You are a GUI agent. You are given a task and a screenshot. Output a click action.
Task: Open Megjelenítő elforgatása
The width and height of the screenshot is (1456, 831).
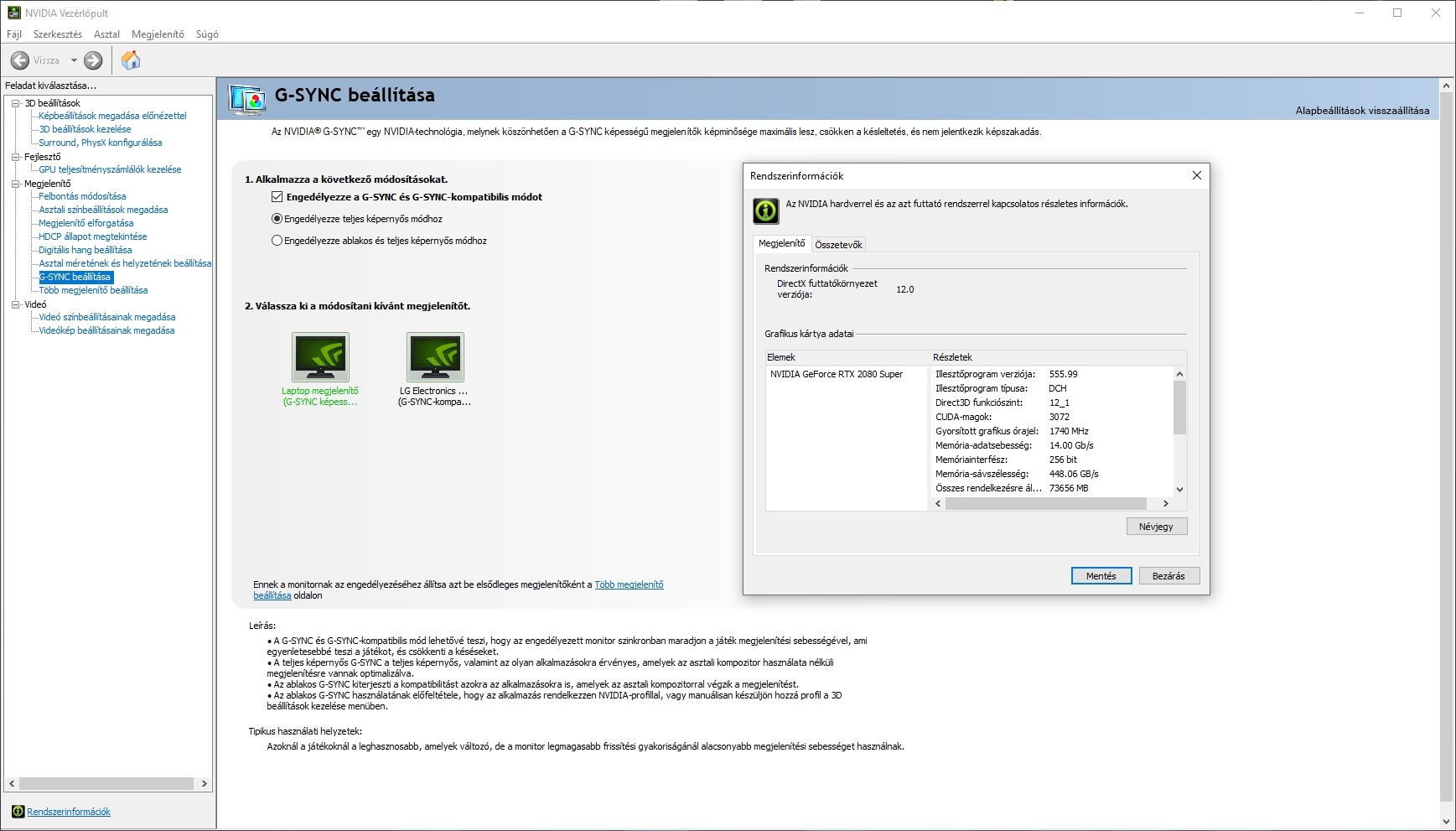[x=86, y=223]
